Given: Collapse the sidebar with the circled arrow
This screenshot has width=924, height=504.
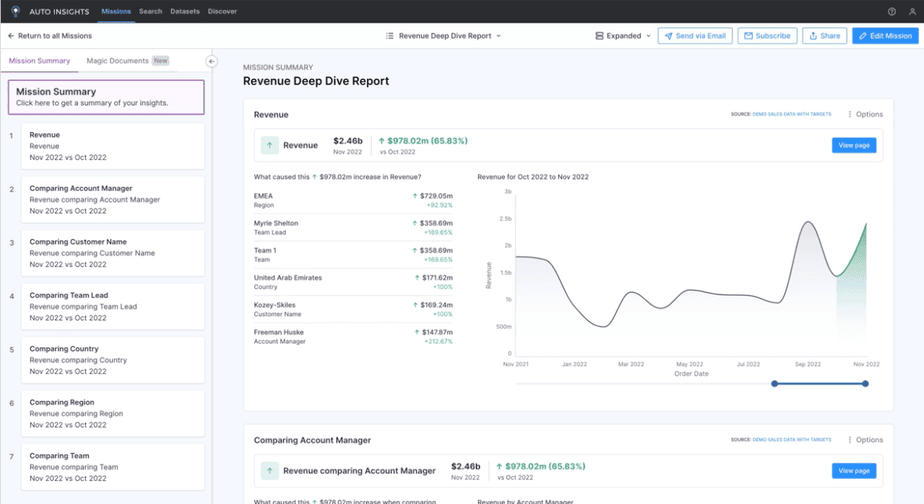Looking at the screenshot, I should click(212, 61).
